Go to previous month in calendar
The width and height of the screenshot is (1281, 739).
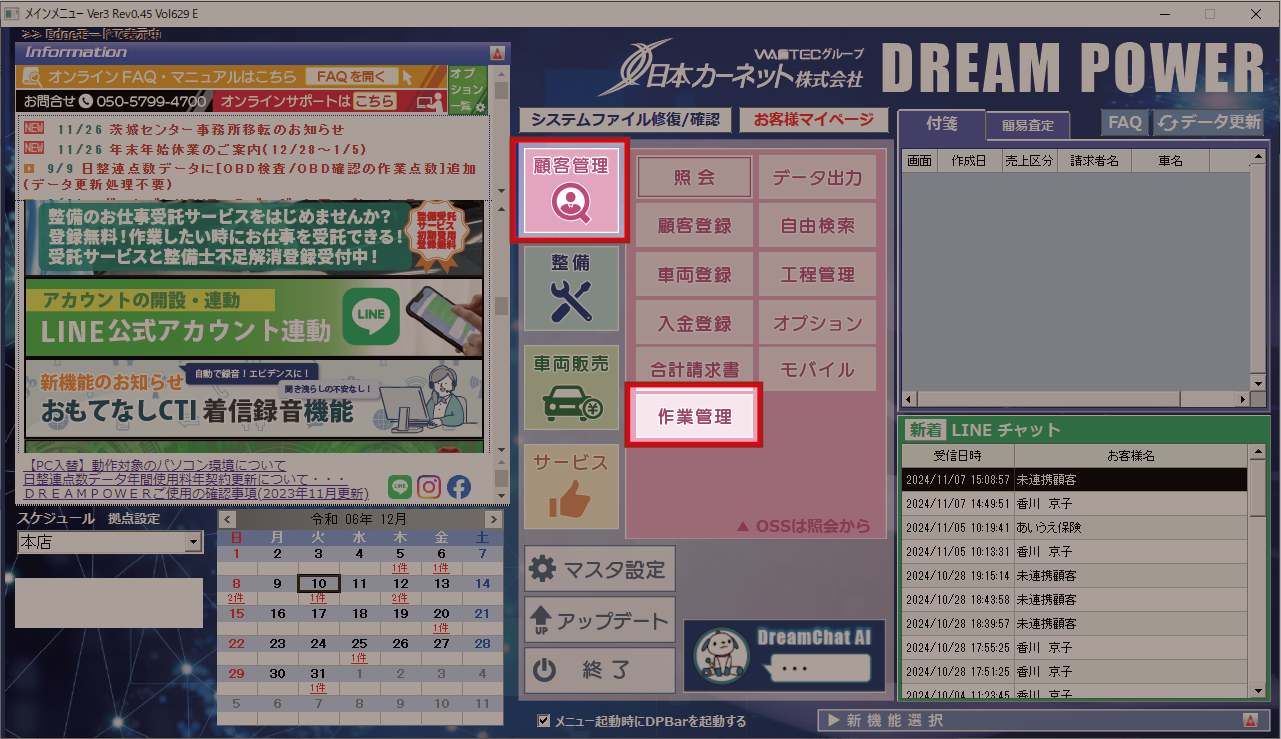(x=227, y=519)
